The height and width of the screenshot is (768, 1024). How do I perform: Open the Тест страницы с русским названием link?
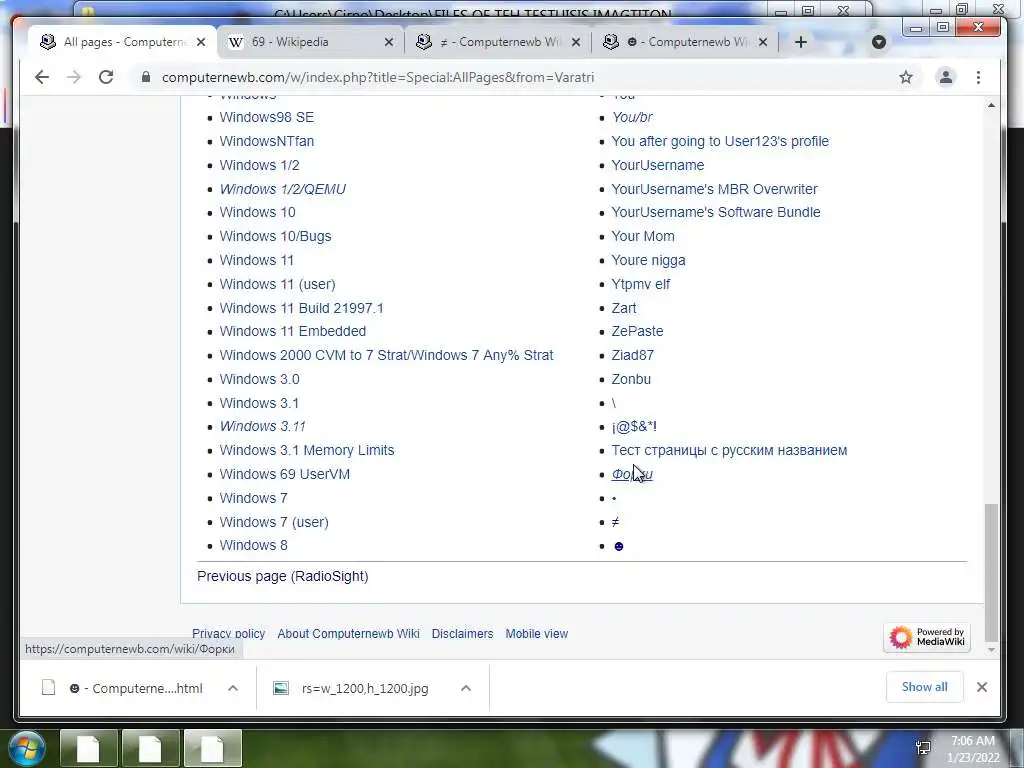729,451
